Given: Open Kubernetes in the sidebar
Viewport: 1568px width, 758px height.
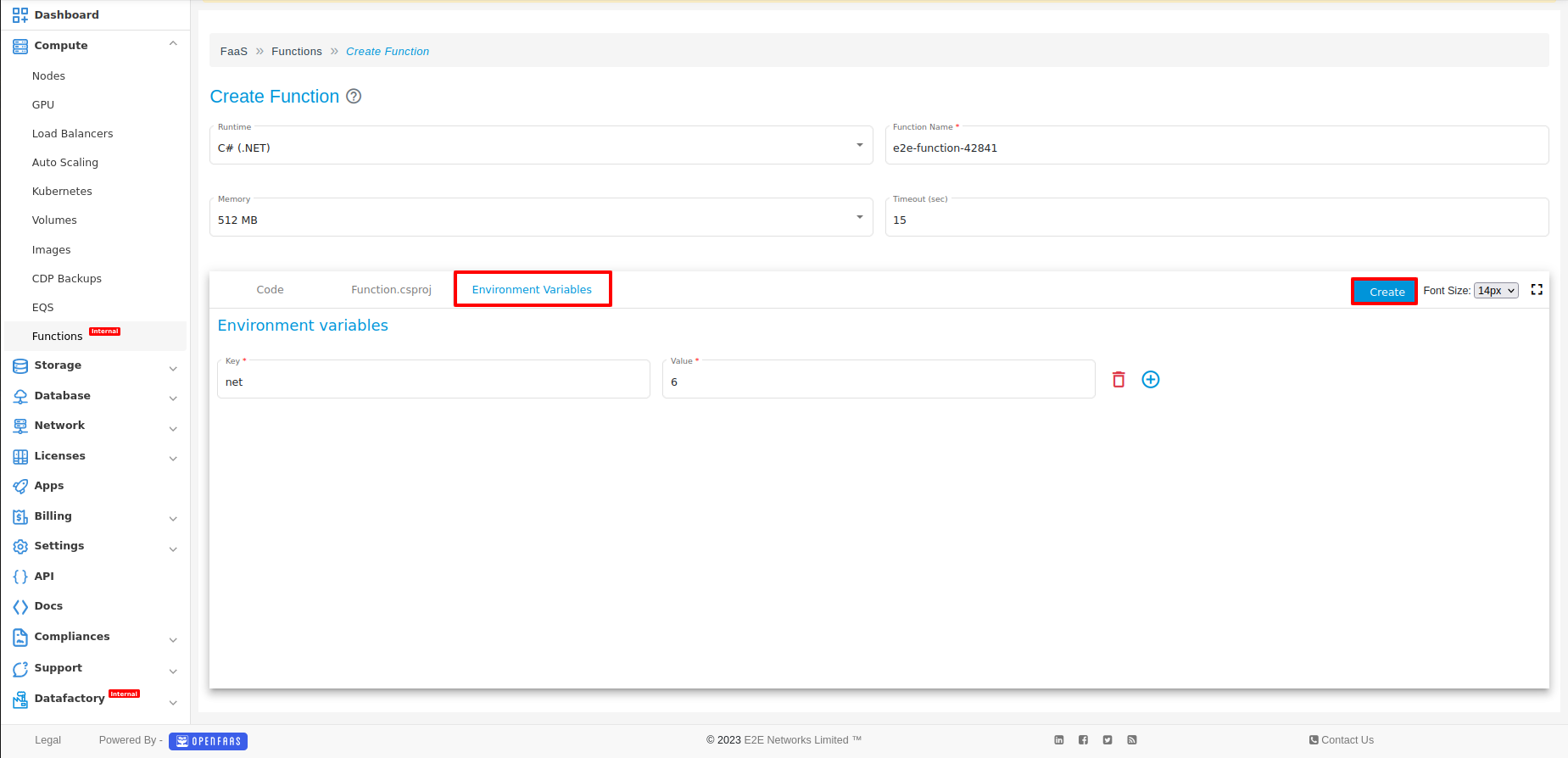Looking at the screenshot, I should coord(62,192).
